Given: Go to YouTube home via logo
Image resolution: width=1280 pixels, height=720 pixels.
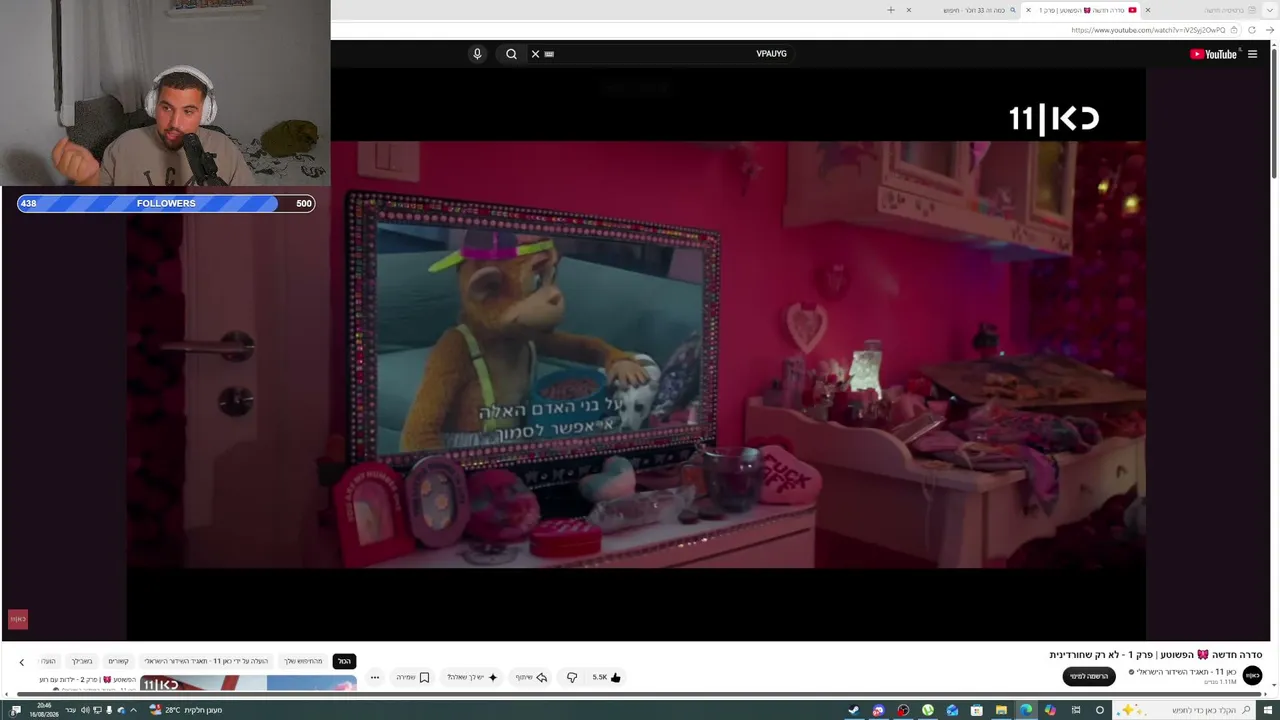Looking at the screenshot, I should tap(1213, 54).
